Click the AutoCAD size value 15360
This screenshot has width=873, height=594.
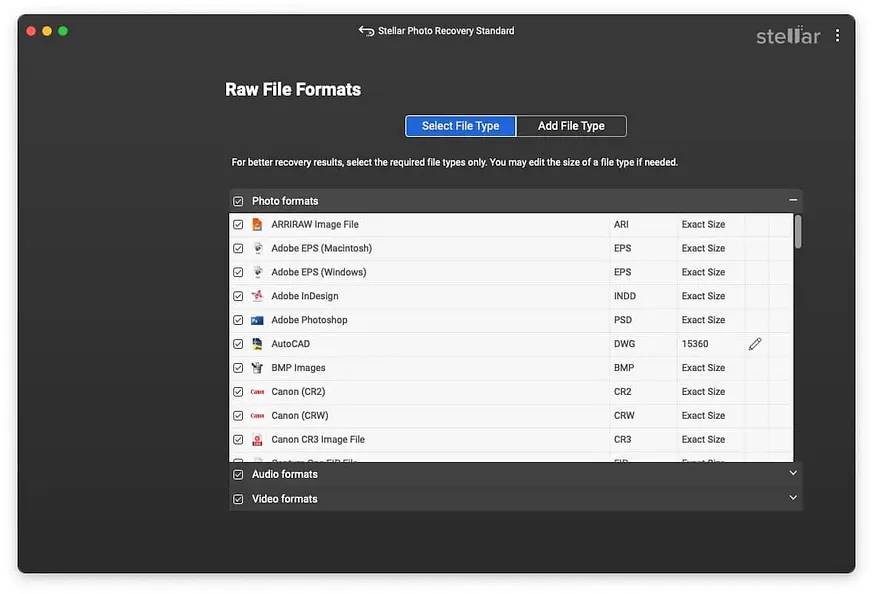click(x=695, y=344)
